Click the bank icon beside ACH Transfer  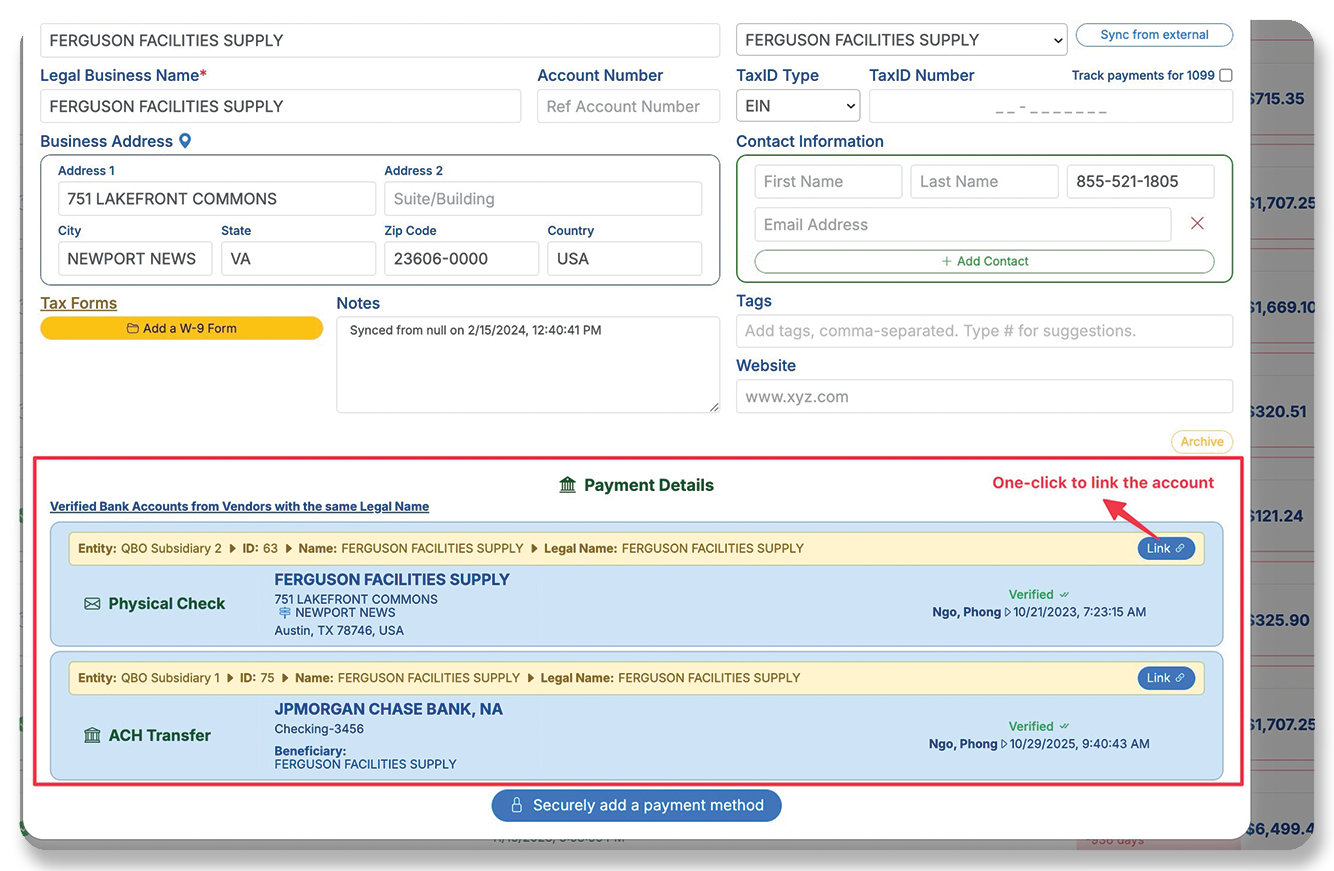click(x=93, y=735)
